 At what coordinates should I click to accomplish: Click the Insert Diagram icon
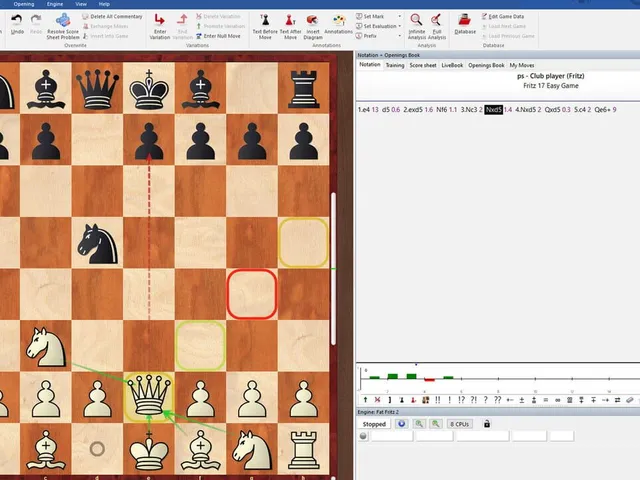tap(313, 20)
